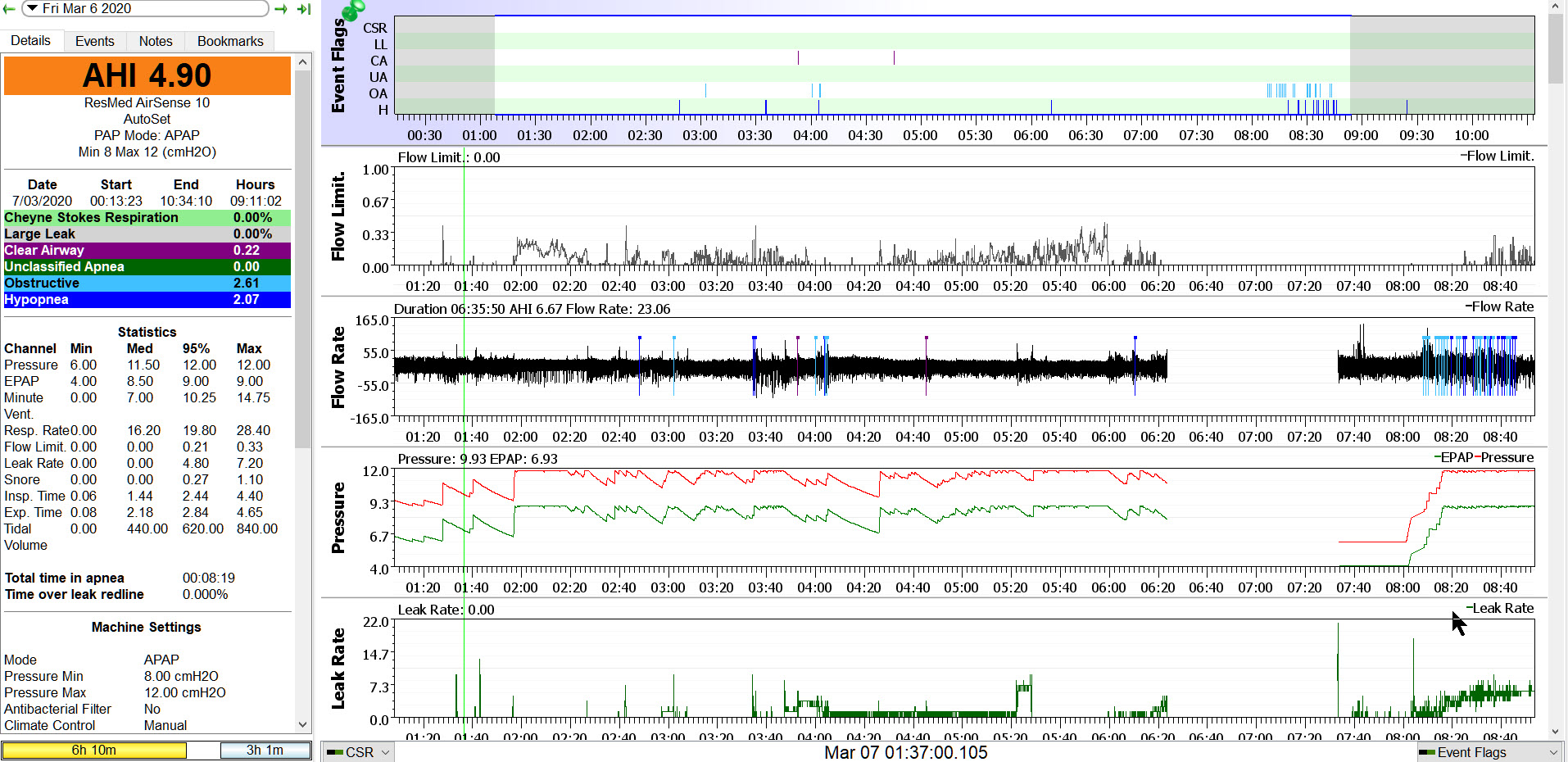The height and width of the screenshot is (762, 1568).
Task: Switch to the Events tab
Action: [95, 41]
